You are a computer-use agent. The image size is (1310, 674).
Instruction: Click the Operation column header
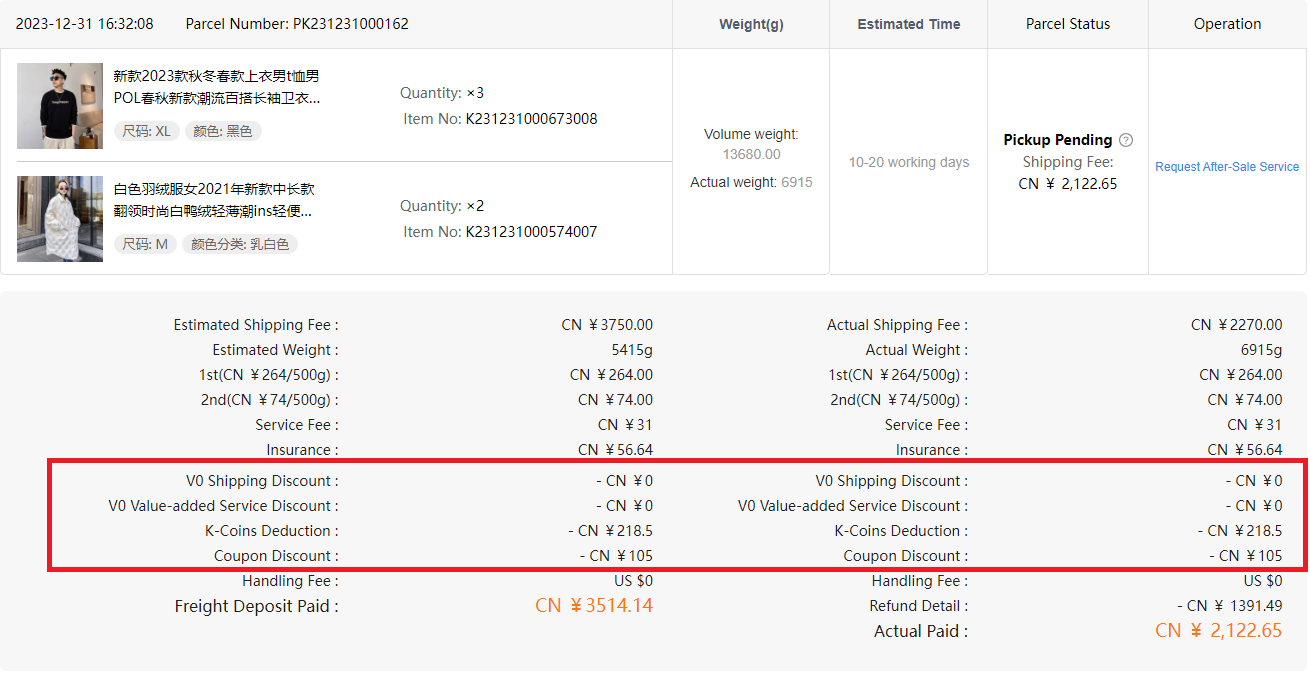1227,24
